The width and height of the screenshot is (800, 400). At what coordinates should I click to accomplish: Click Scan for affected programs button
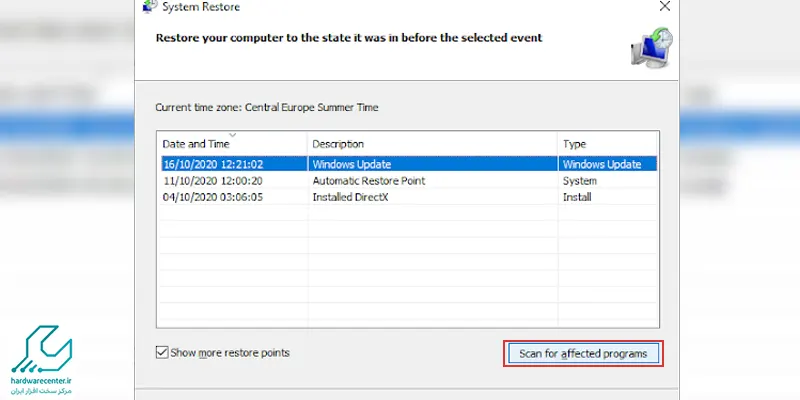(x=583, y=354)
